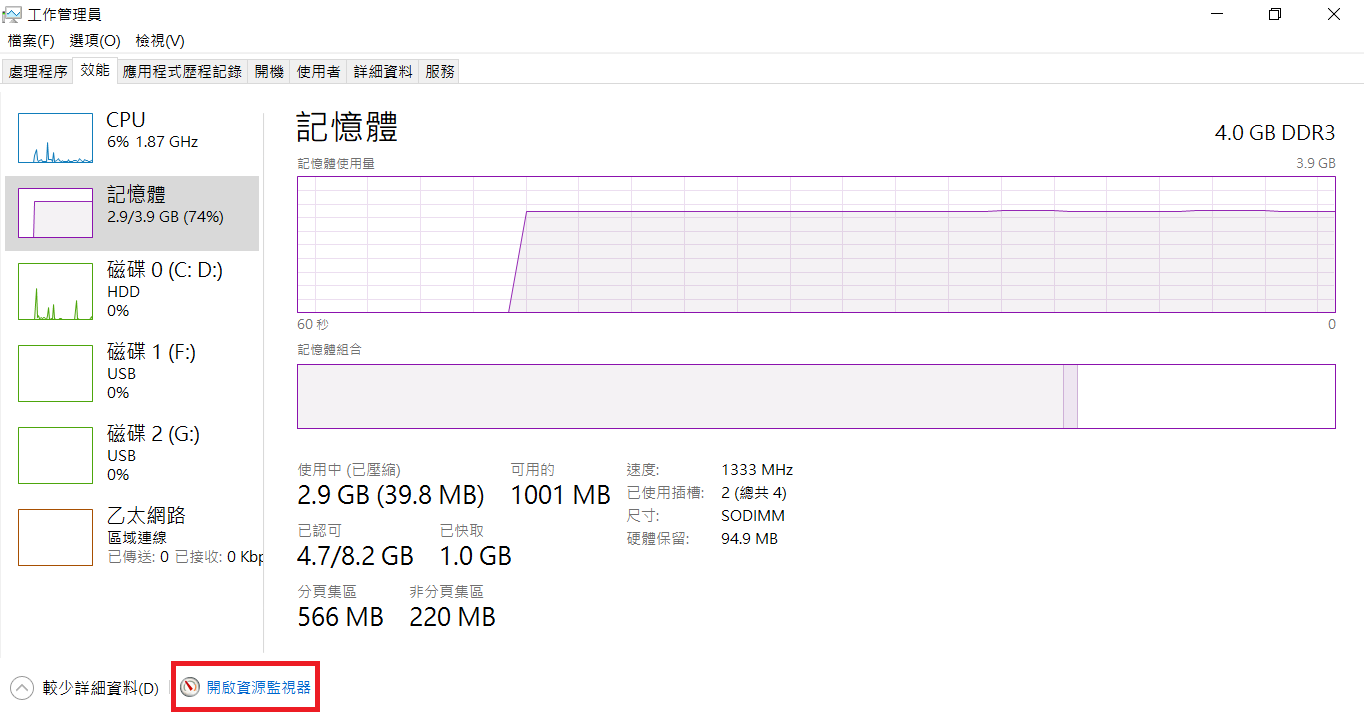
Task: Open the 詳細資料 details tab
Action: tap(383, 72)
